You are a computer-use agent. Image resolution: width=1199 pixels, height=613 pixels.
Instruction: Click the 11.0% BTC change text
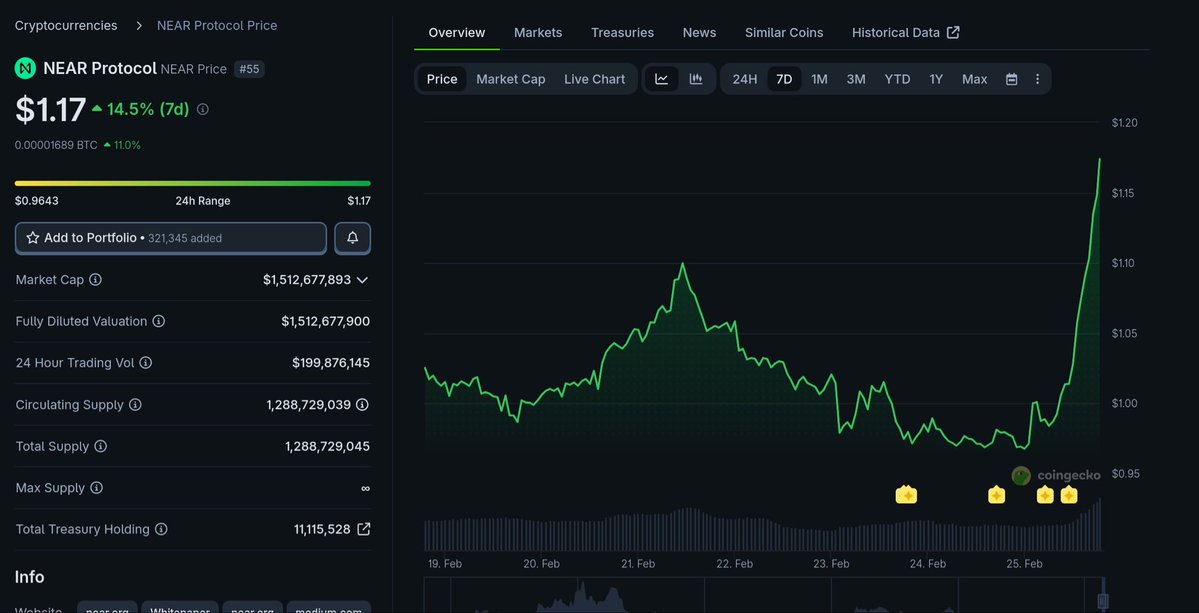[127, 144]
